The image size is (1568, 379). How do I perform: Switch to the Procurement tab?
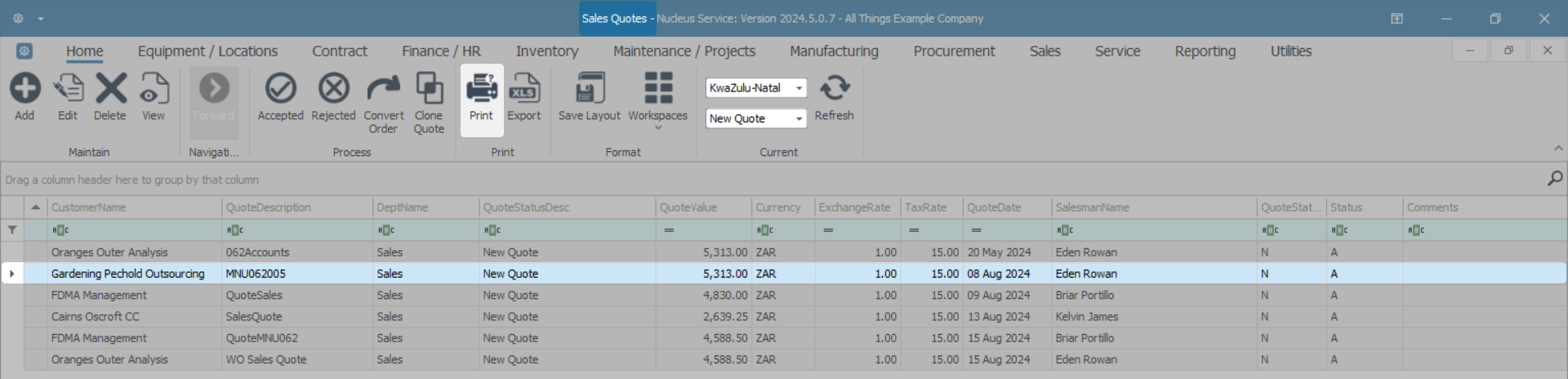954,51
